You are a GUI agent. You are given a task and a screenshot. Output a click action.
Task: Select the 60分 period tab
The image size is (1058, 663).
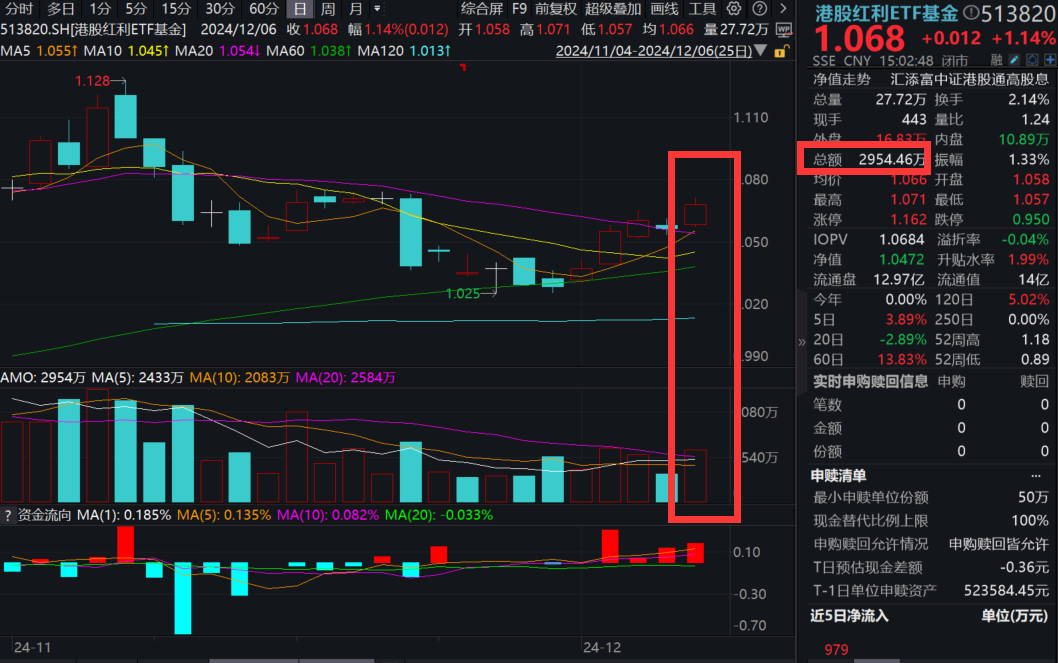[x=263, y=9]
